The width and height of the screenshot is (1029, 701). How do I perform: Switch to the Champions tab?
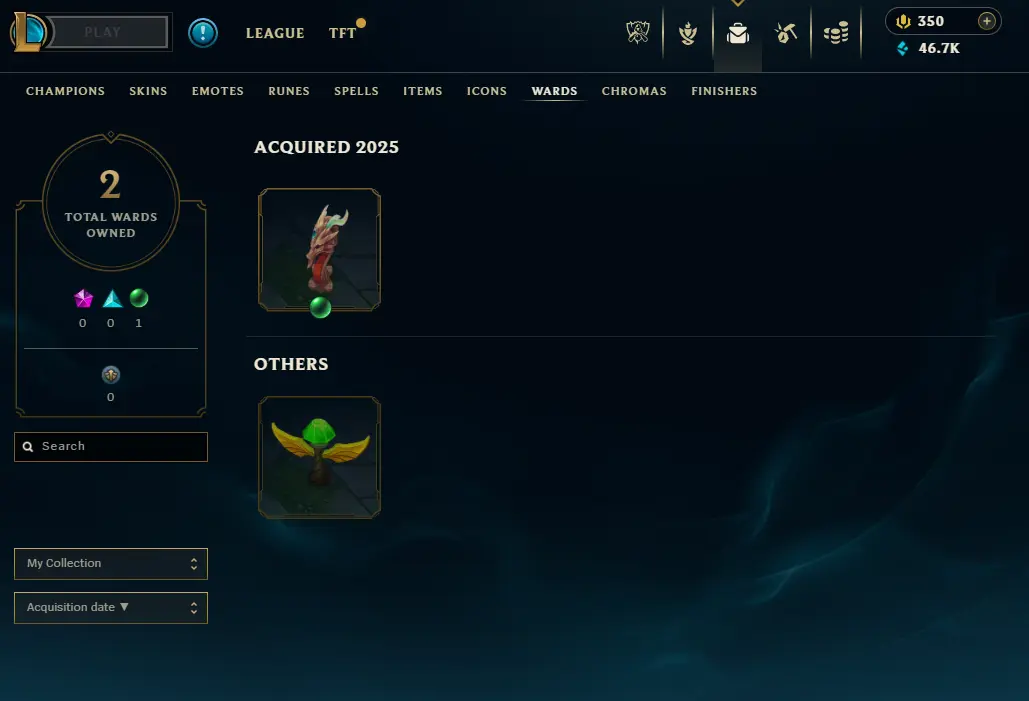coord(66,91)
